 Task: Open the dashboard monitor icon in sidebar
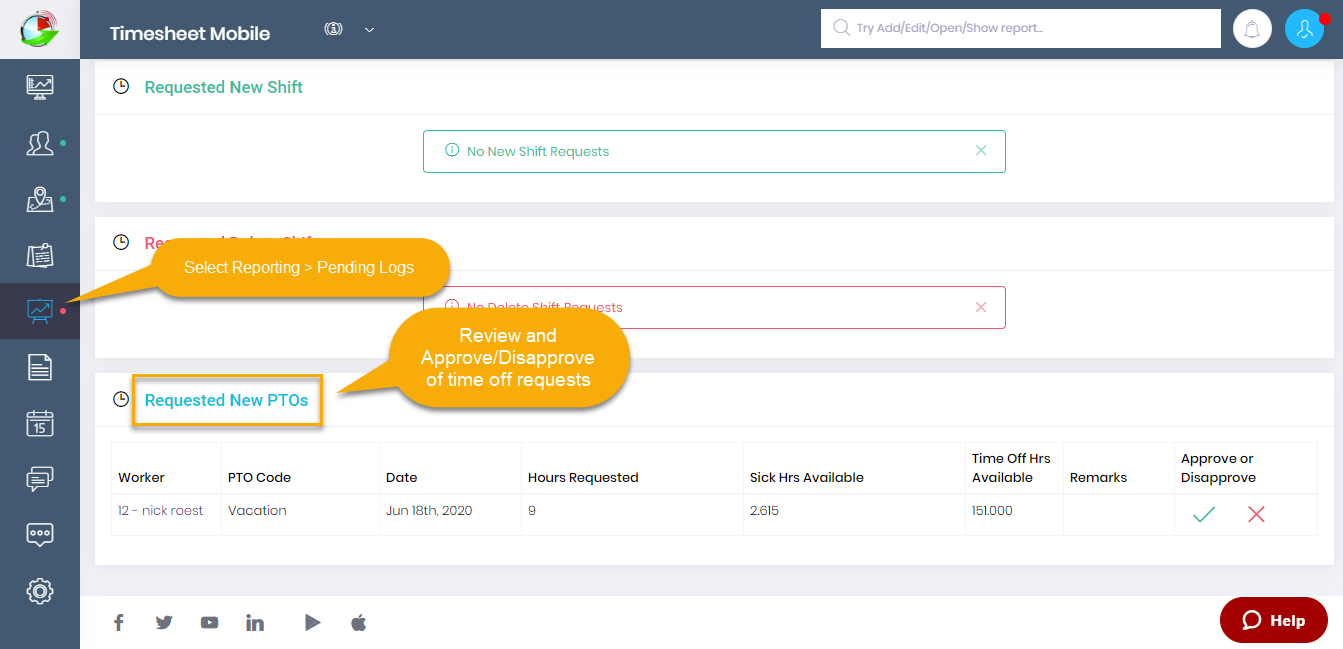[x=40, y=87]
